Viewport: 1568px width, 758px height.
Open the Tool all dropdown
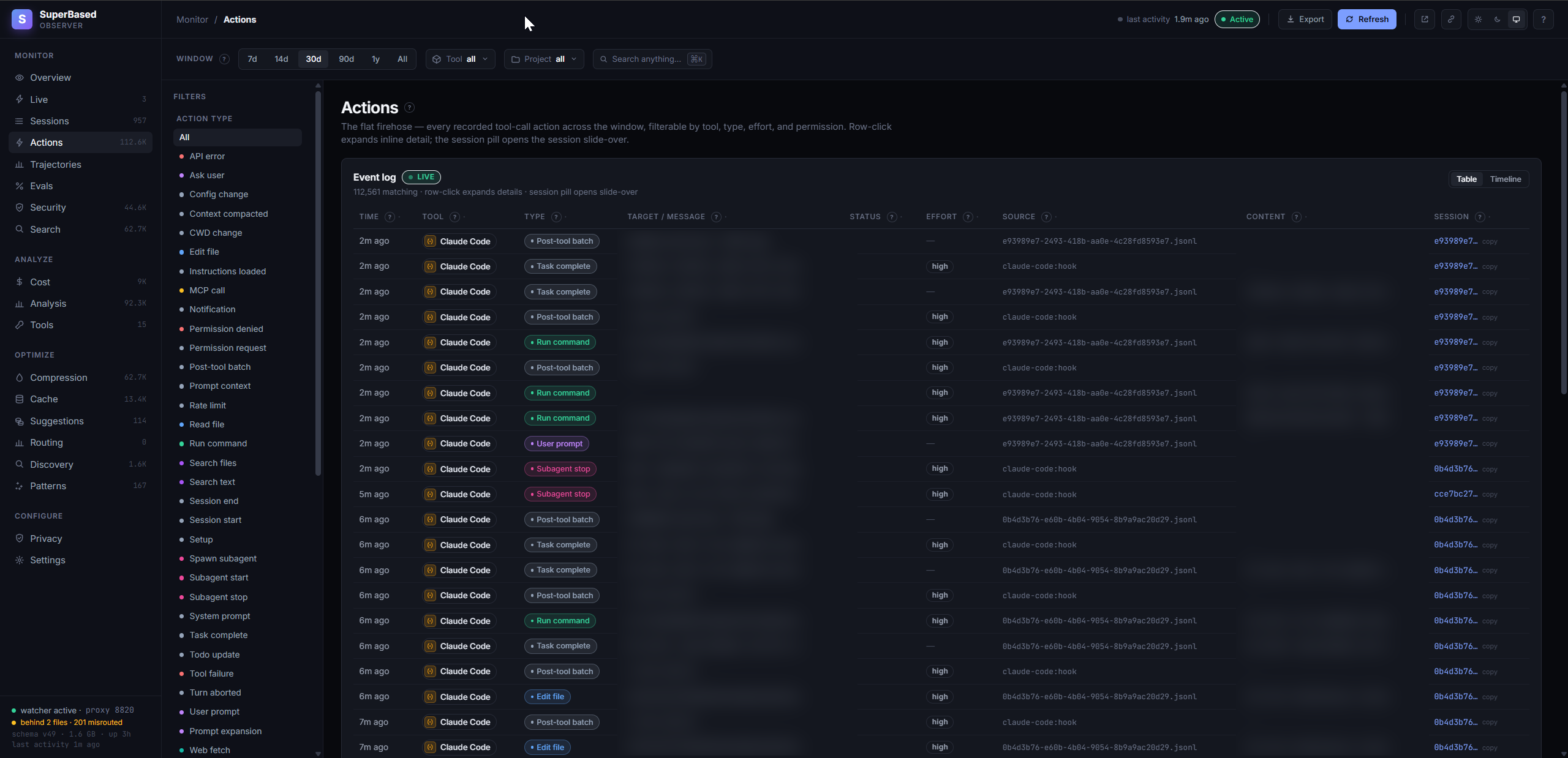[x=461, y=59]
